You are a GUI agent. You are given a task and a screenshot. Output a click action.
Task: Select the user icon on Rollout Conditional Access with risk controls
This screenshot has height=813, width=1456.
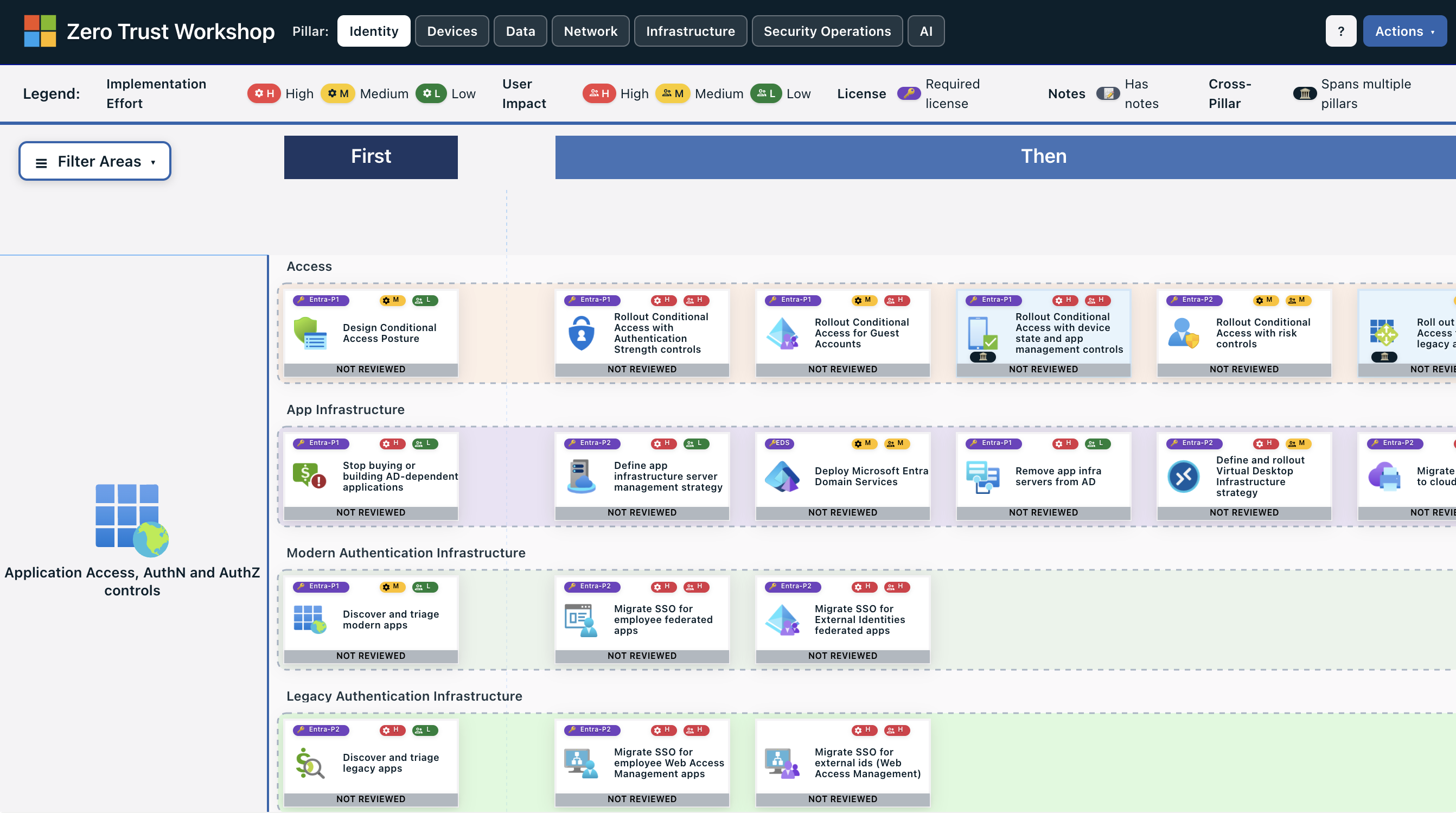(1184, 333)
